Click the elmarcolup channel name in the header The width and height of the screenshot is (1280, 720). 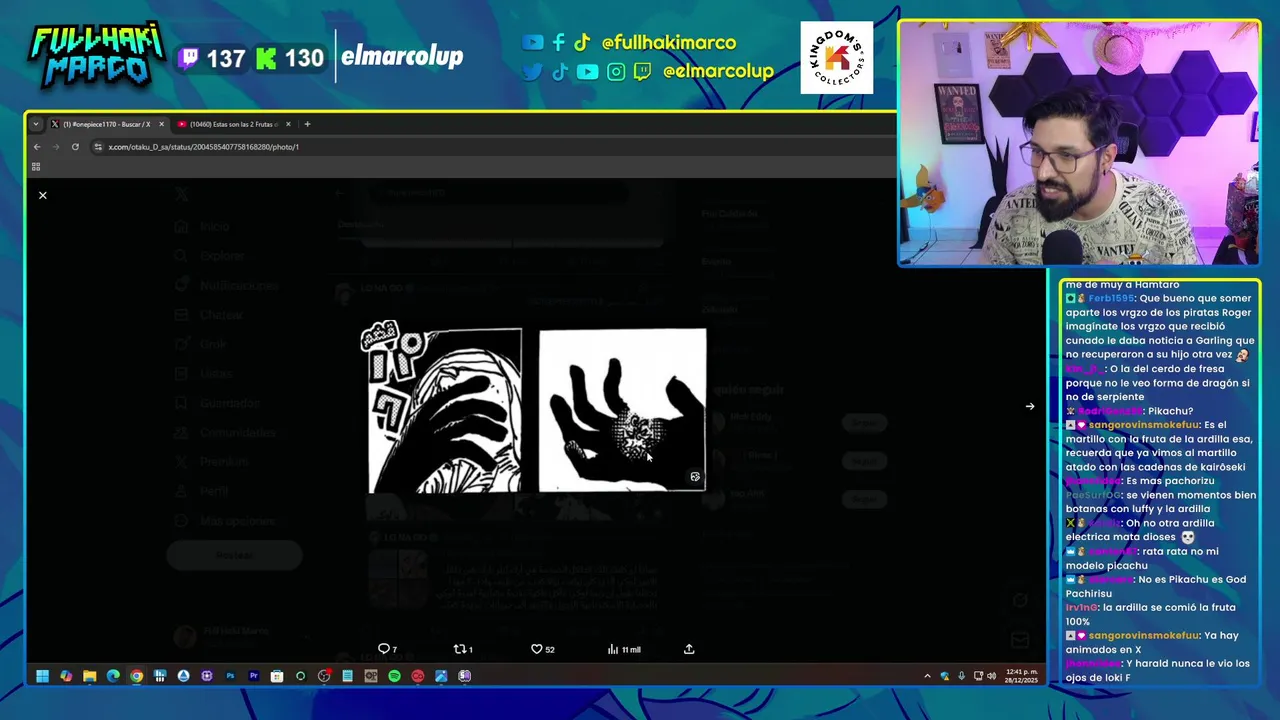[x=402, y=56]
